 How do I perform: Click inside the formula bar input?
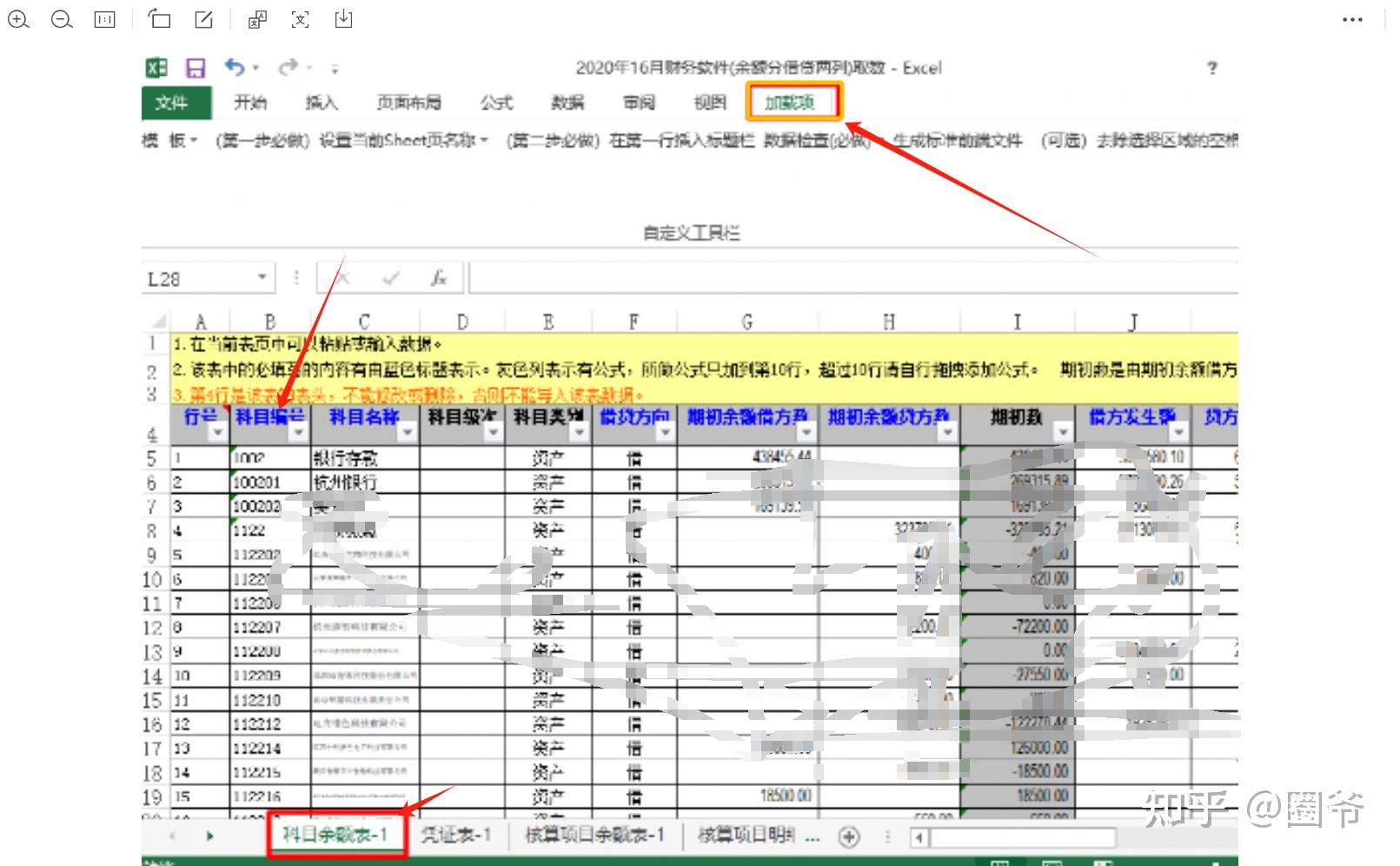(853, 277)
